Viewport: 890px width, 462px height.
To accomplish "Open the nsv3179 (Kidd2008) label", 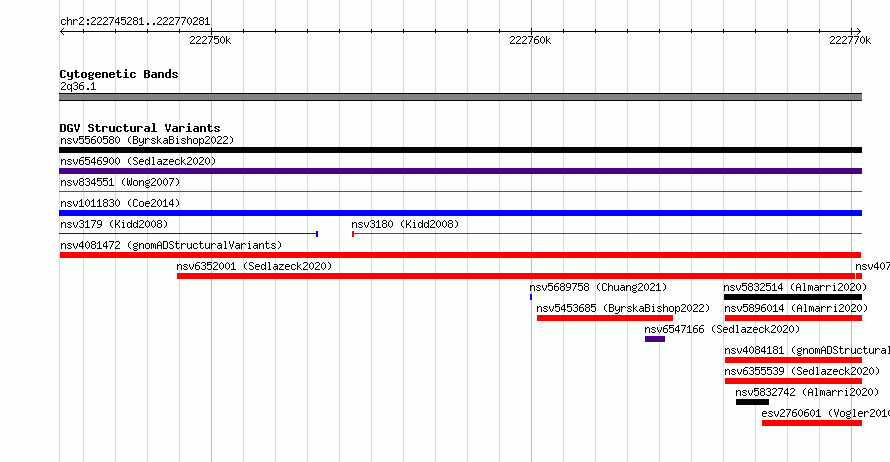I will (x=114, y=224).
